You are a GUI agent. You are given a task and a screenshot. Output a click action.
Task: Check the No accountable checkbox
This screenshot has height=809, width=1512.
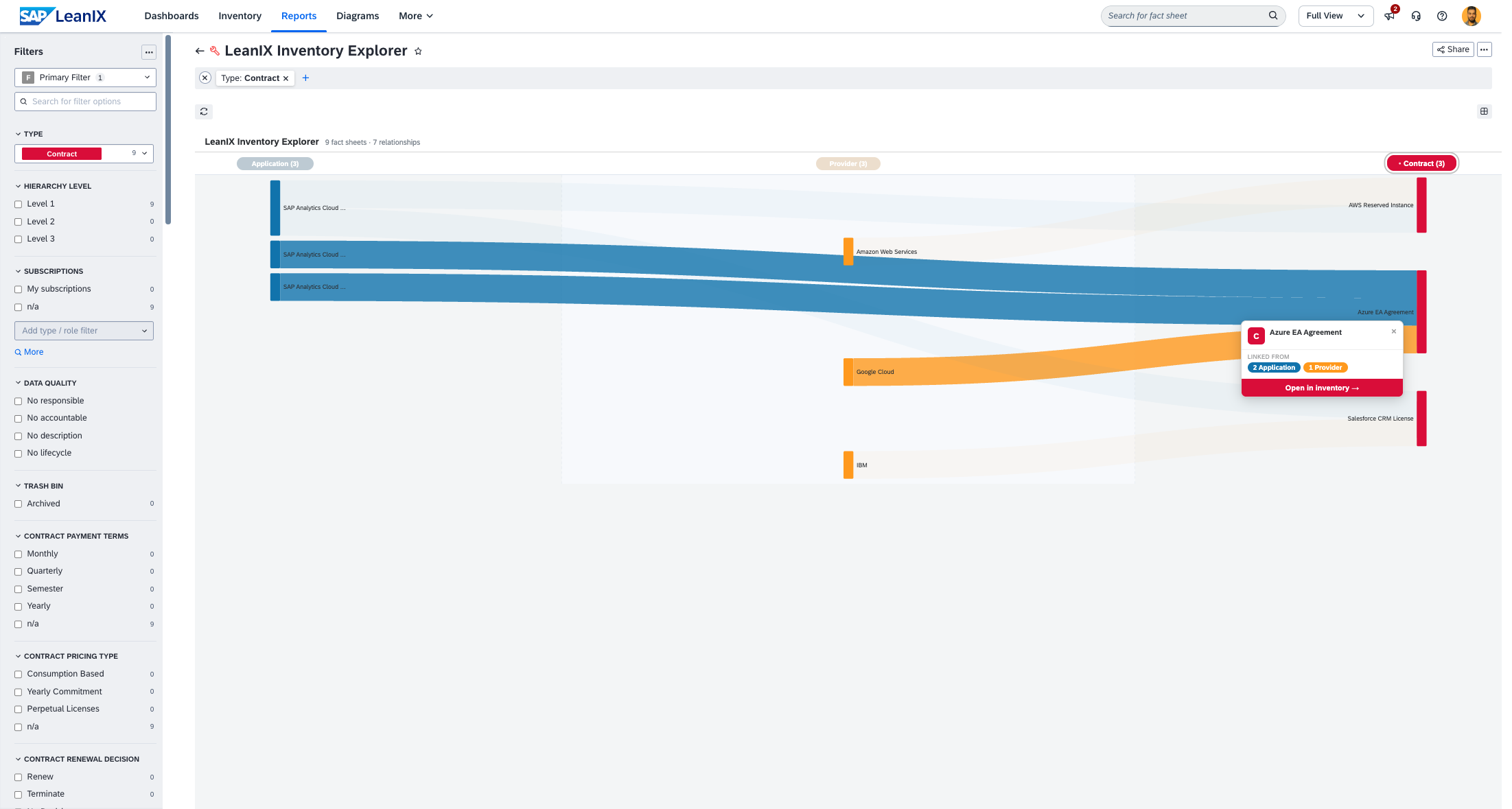pos(19,419)
